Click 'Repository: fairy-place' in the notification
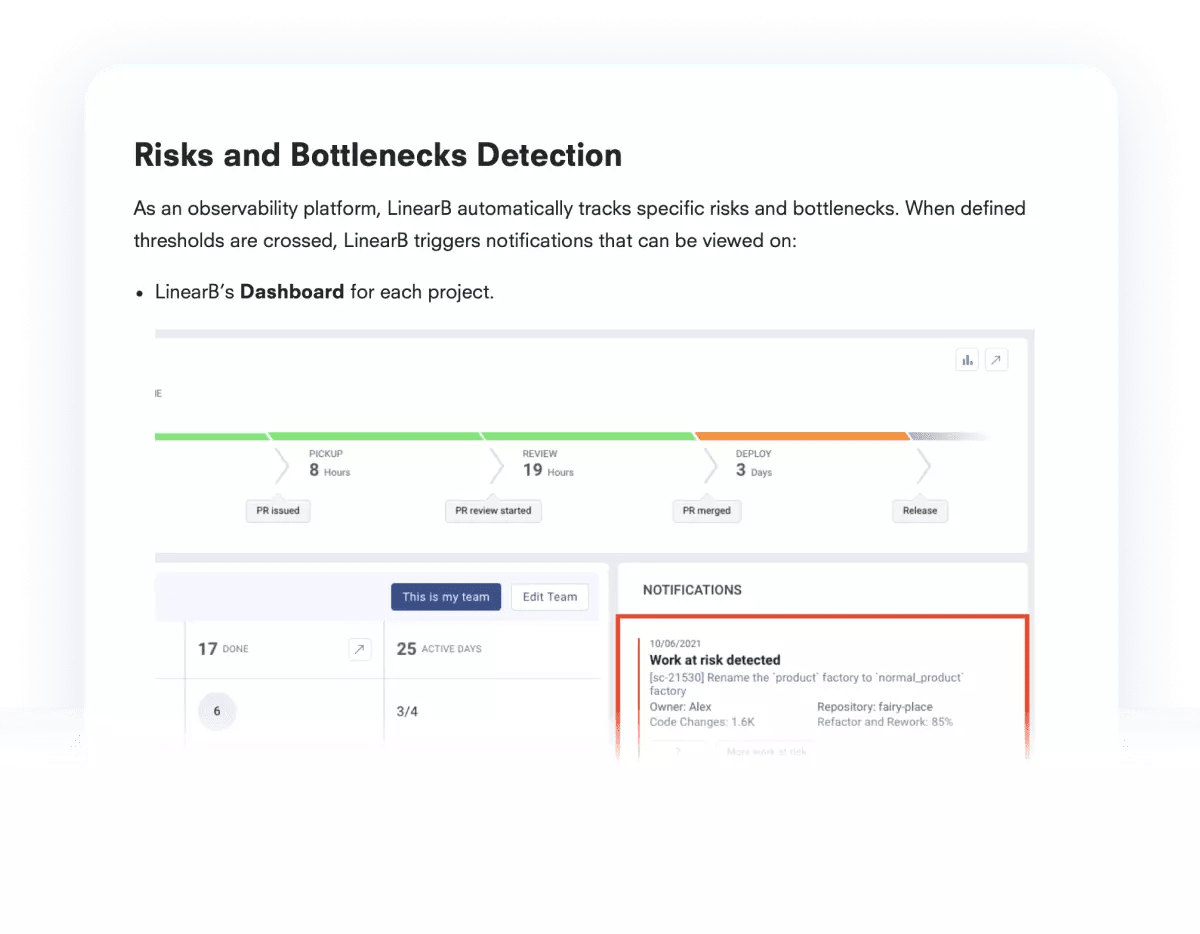This screenshot has width=1200, height=934. point(875,707)
